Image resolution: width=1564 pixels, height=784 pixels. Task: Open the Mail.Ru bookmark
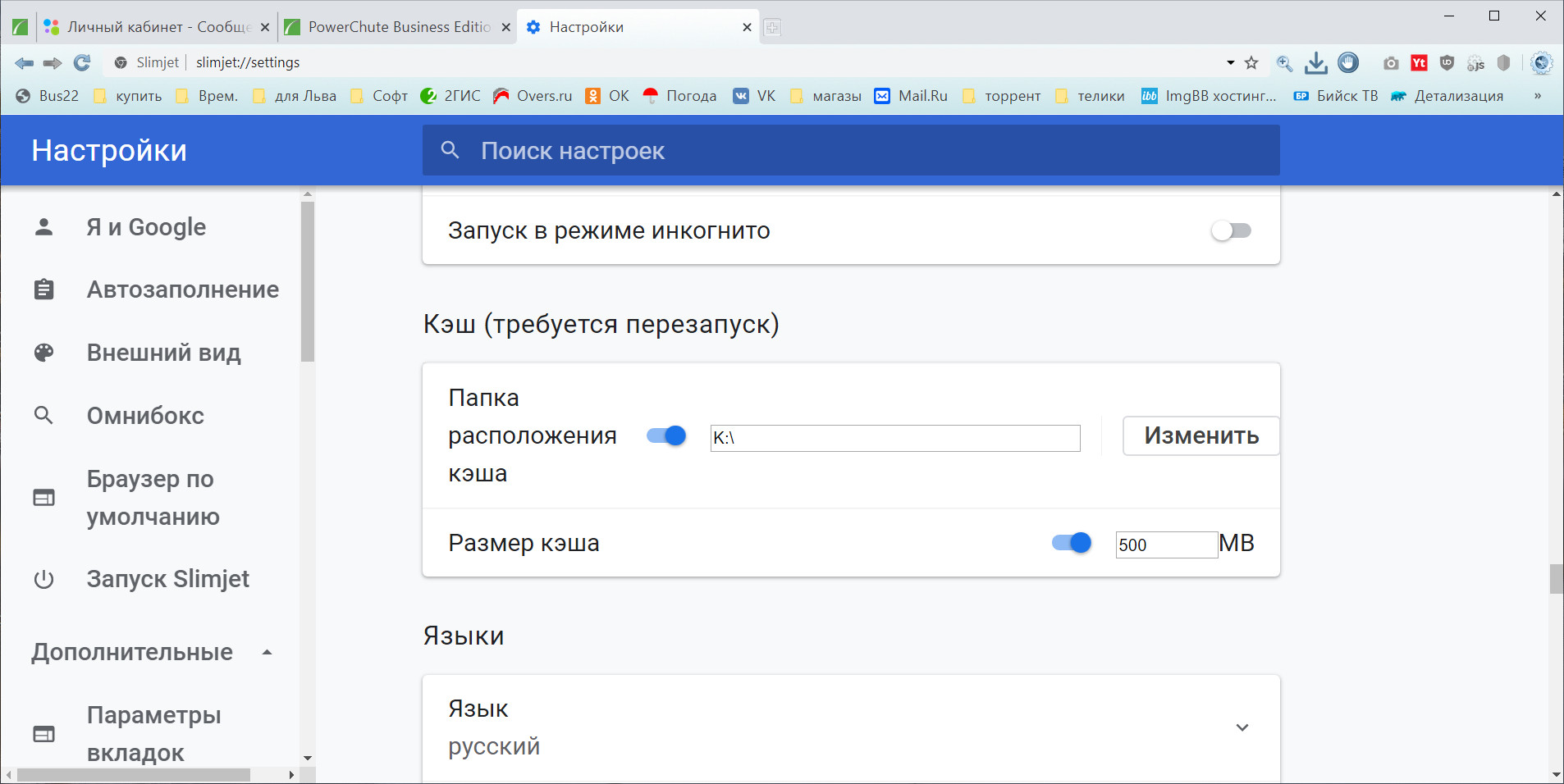click(912, 96)
